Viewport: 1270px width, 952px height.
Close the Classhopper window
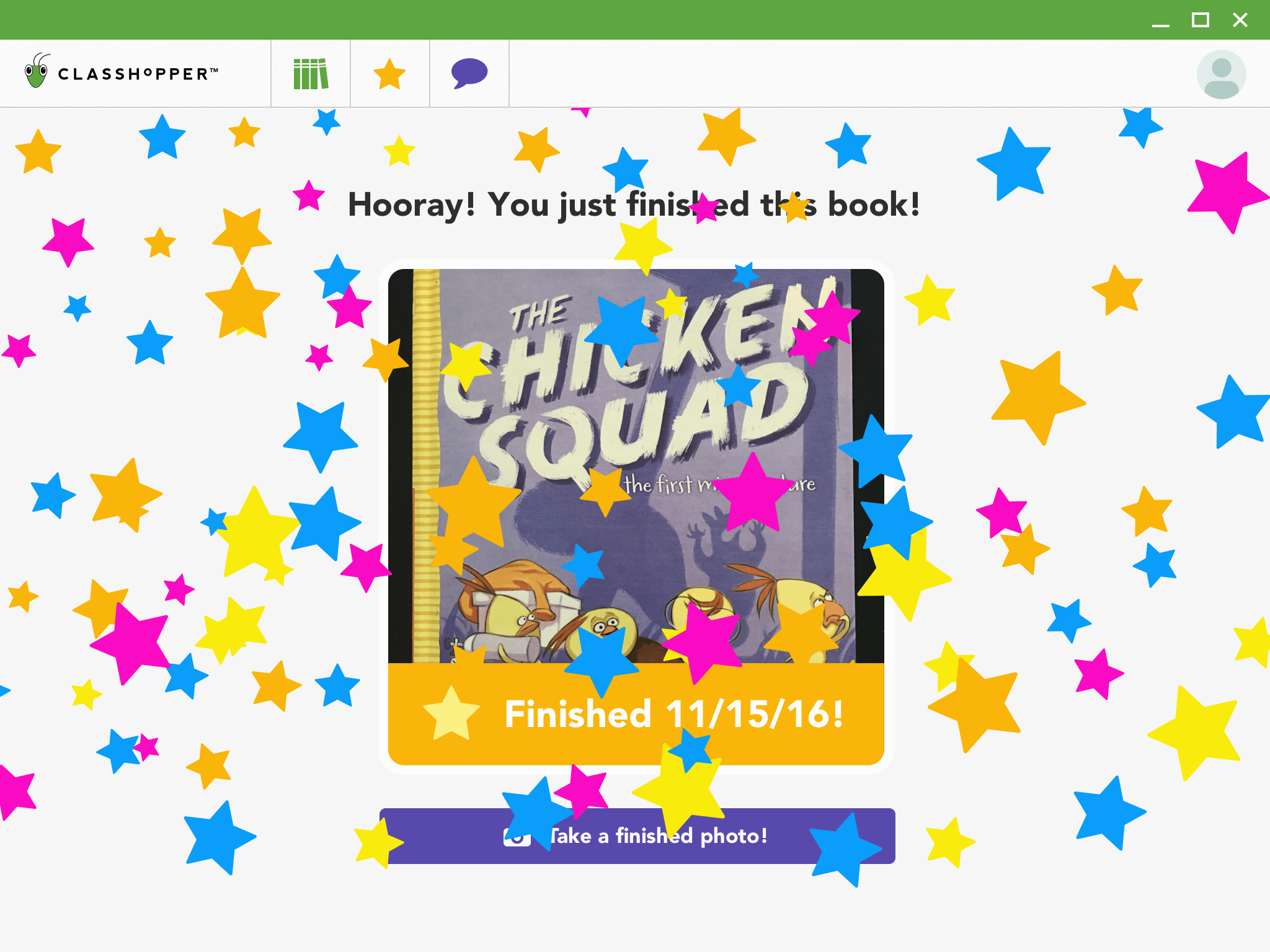click(x=1240, y=20)
